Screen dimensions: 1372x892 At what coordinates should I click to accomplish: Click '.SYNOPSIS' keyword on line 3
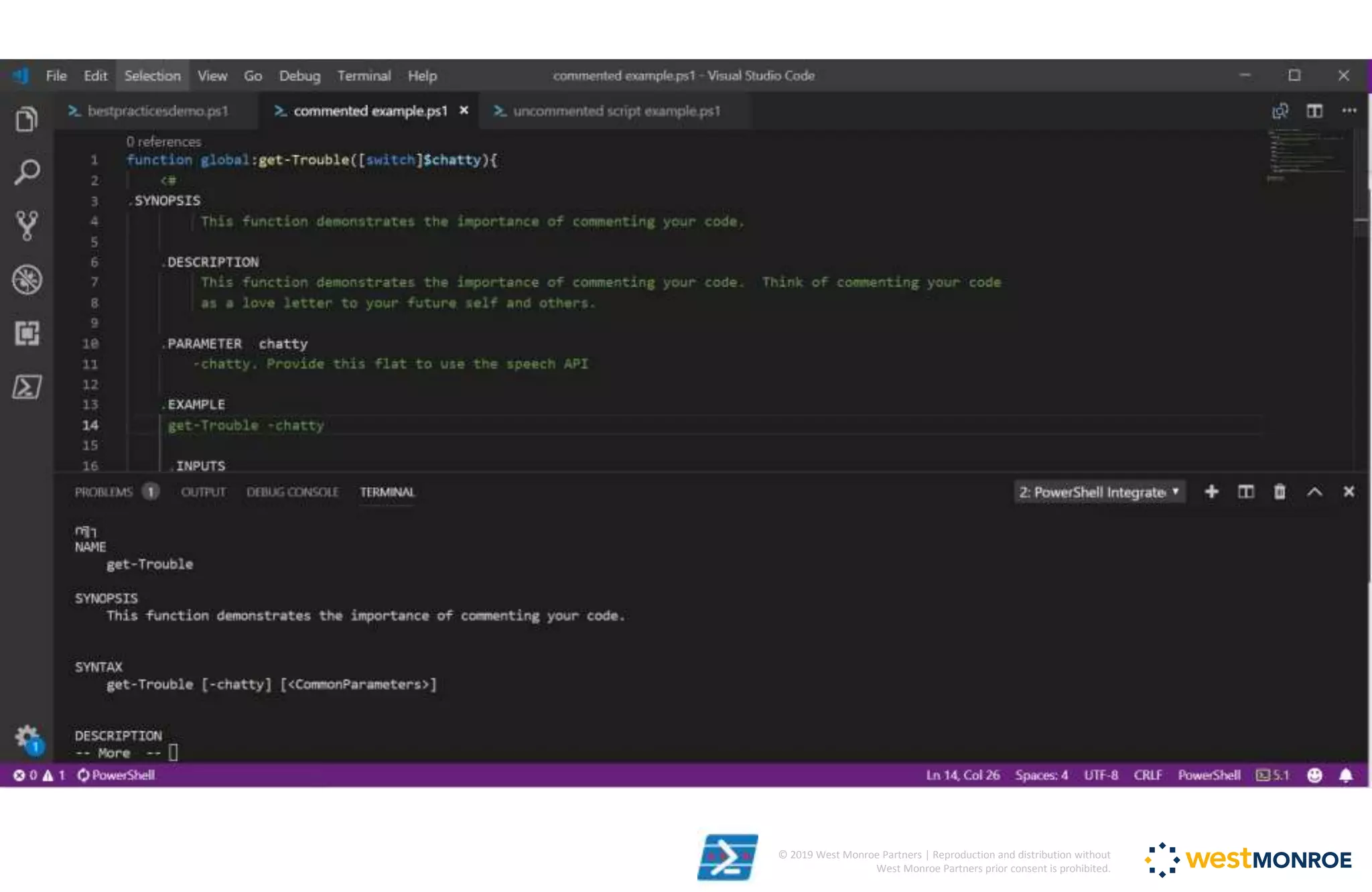164,201
